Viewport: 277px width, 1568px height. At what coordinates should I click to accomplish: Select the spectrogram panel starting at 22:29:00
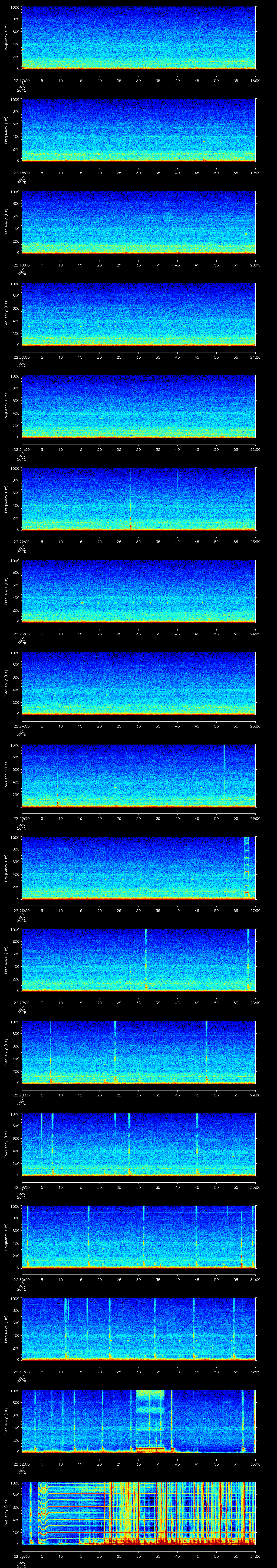point(138,1145)
